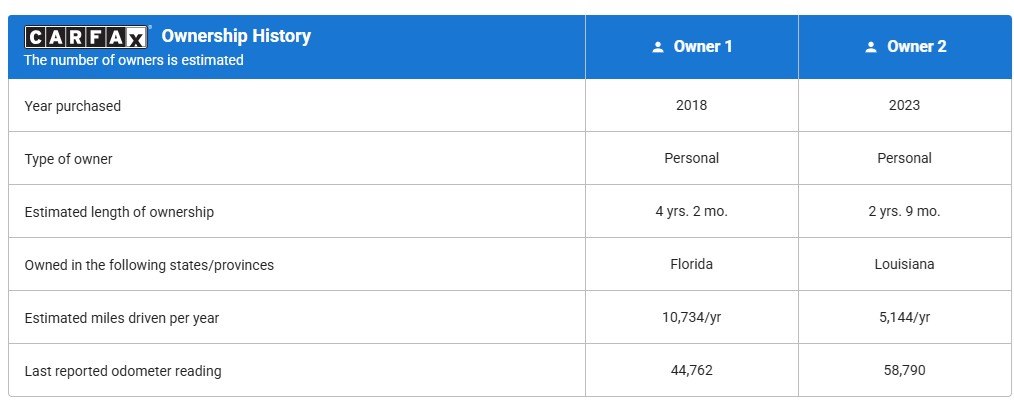Click the states/provinces row label

(x=149, y=265)
